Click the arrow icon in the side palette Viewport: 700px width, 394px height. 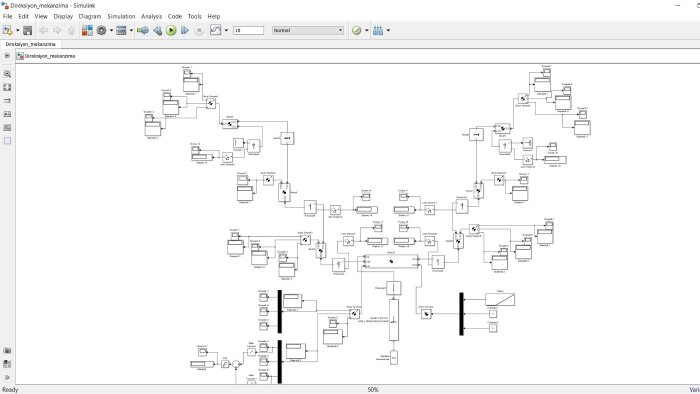(x=7, y=101)
